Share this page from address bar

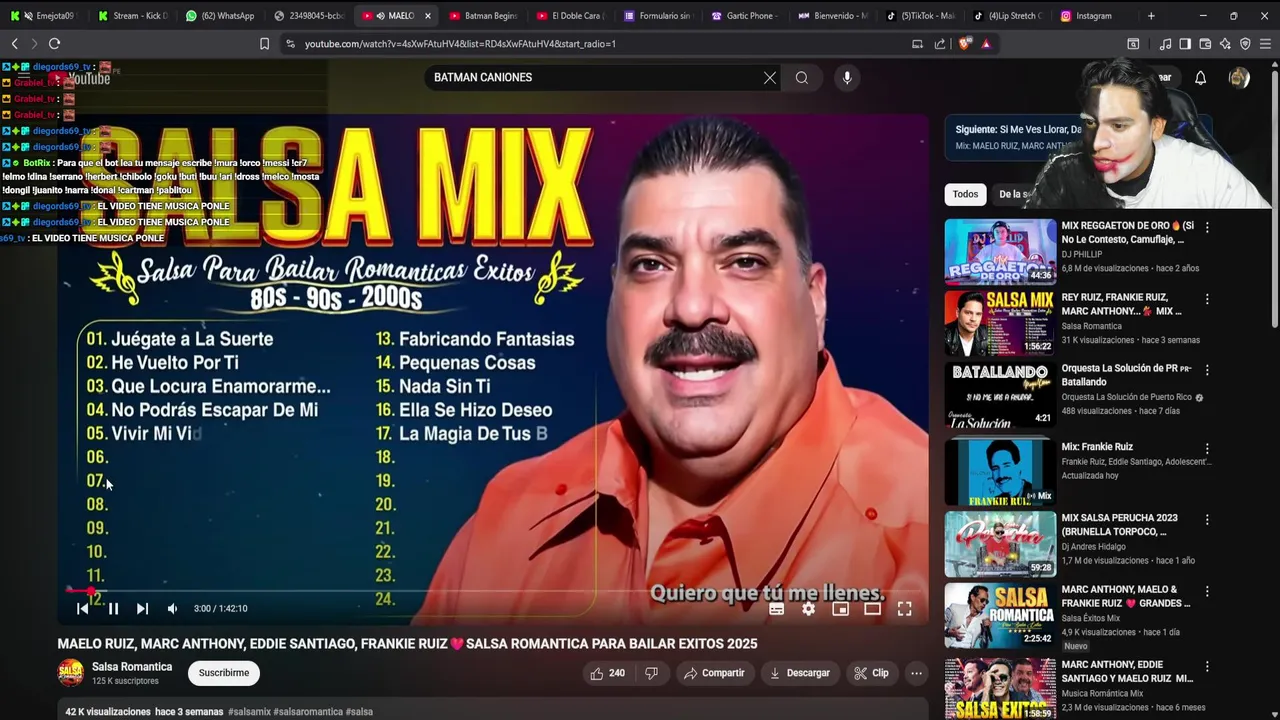[x=940, y=44]
